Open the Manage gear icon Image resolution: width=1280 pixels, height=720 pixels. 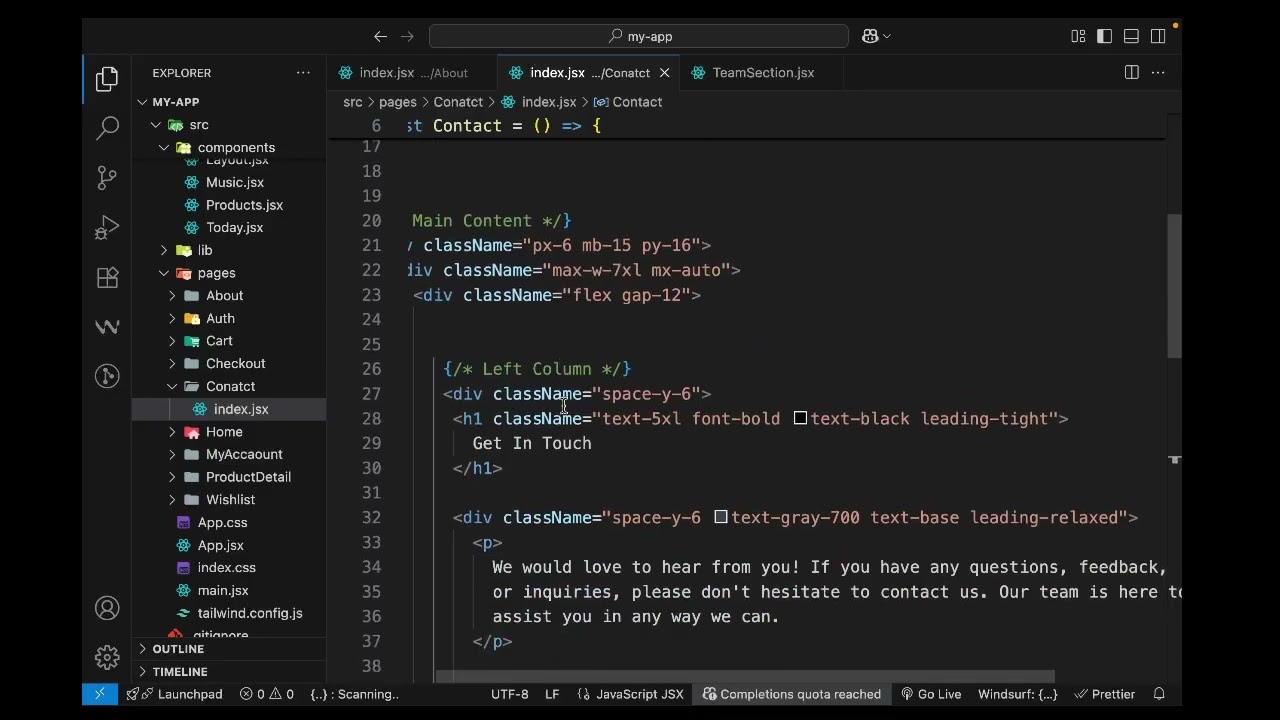tap(107, 657)
